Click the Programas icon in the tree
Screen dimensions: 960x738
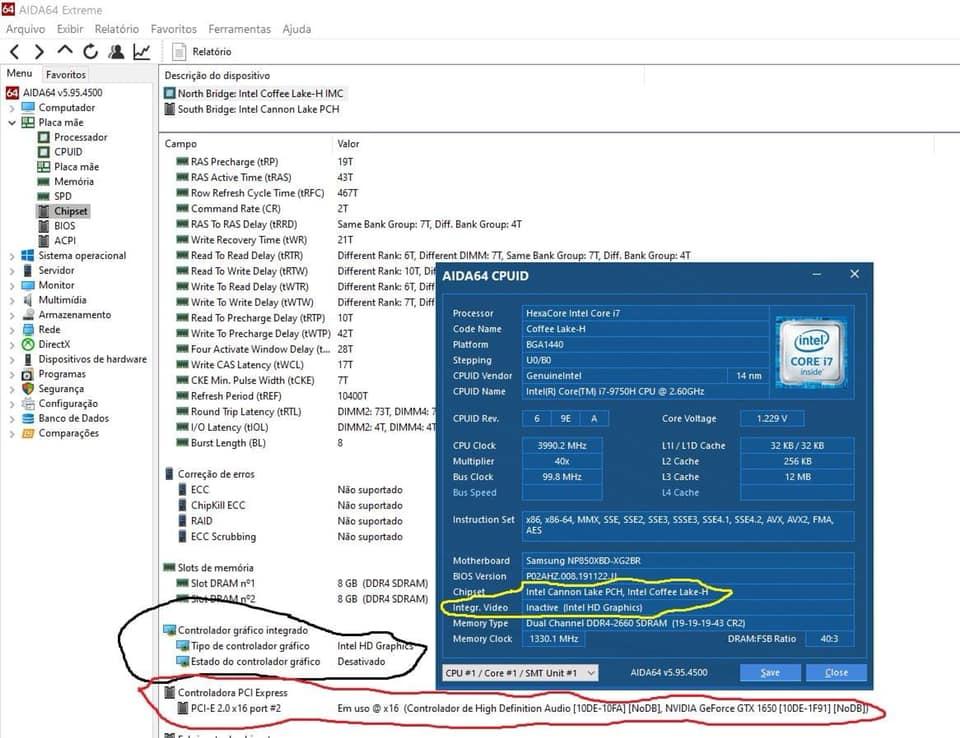(x=28, y=374)
